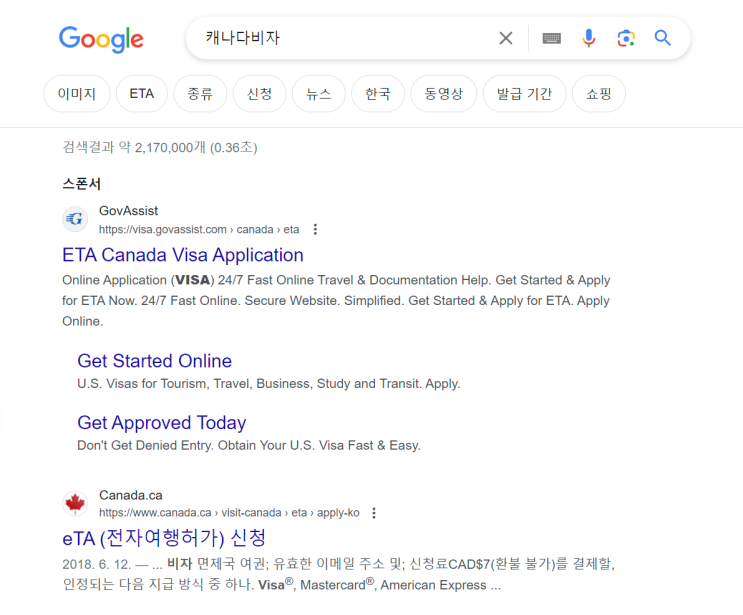Viewport: 743px width, 615px height.
Task: Search by image with Google Lens icon
Action: click(626, 38)
